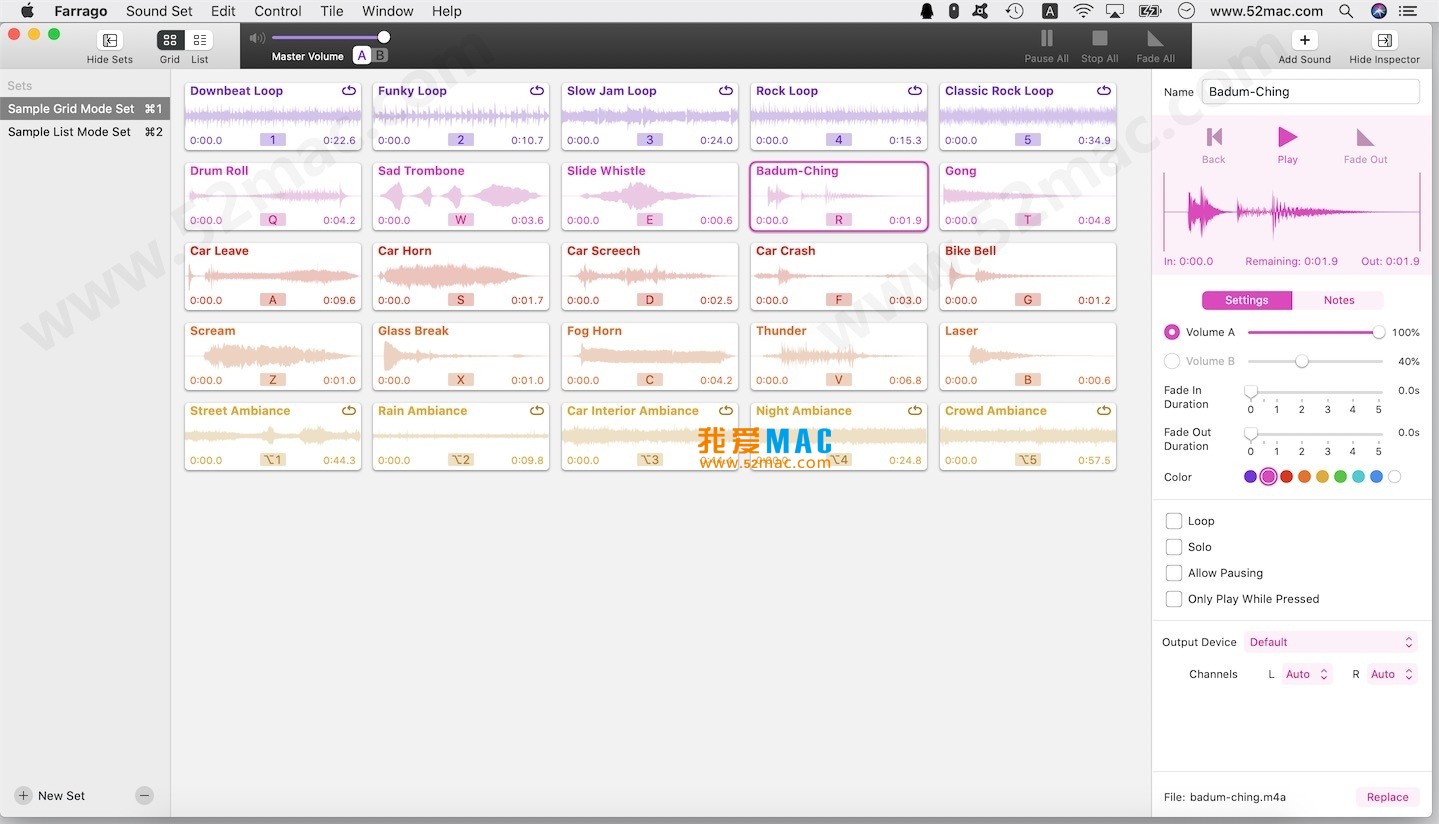The width and height of the screenshot is (1439, 824).
Task: Switch to the Notes tab
Action: click(x=1339, y=300)
